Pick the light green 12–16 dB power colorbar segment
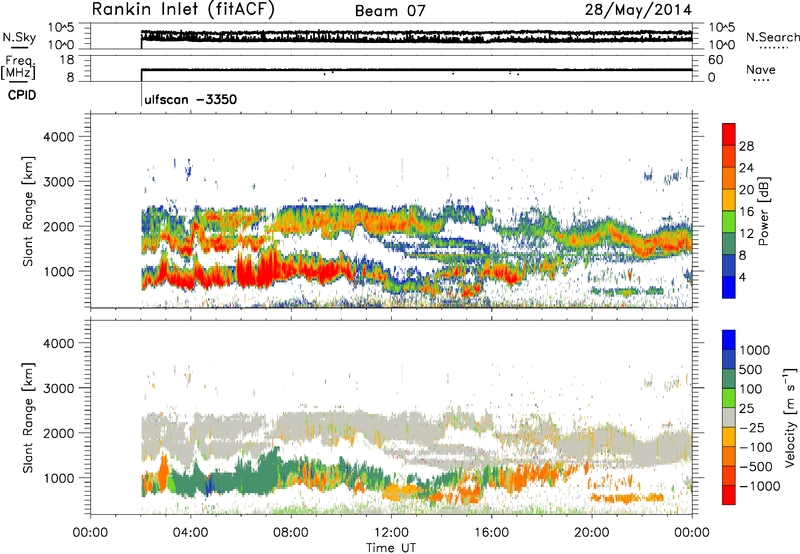The width and height of the screenshot is (800, 554). click(x=729, y=222)
